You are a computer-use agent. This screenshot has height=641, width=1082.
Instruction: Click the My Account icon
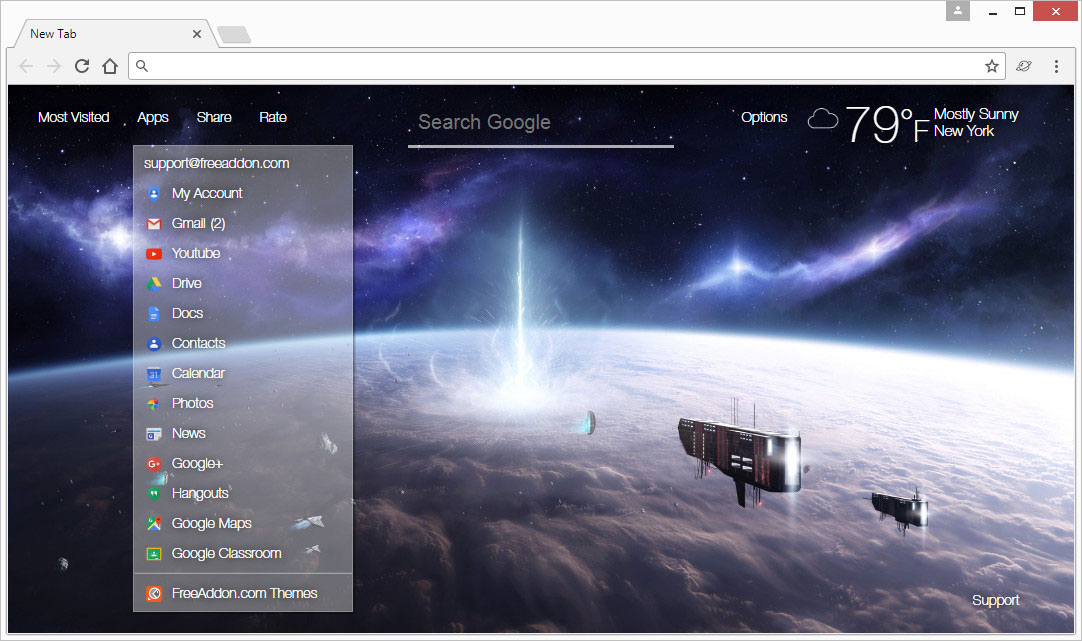click(154, 194)
